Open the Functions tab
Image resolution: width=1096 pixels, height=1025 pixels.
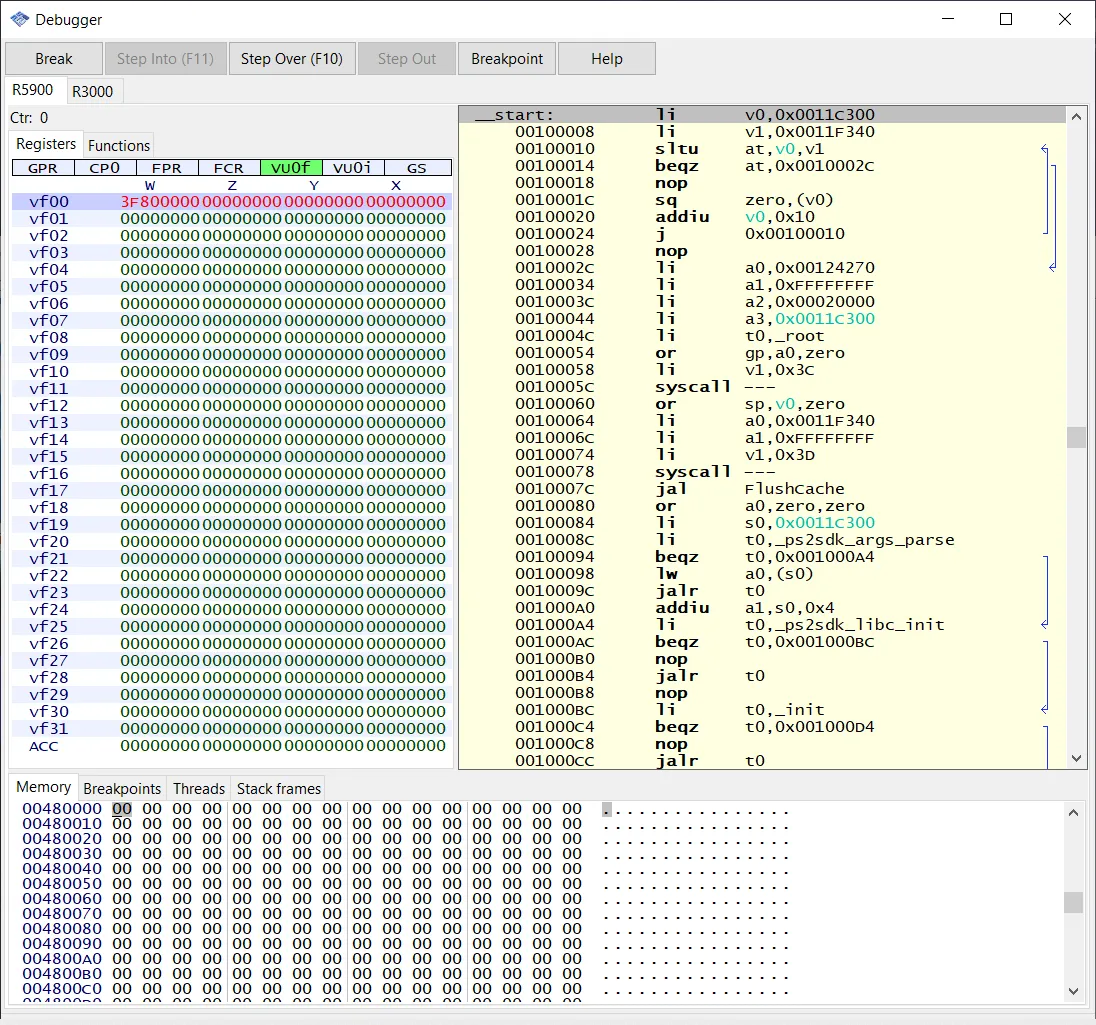[119, 146]
